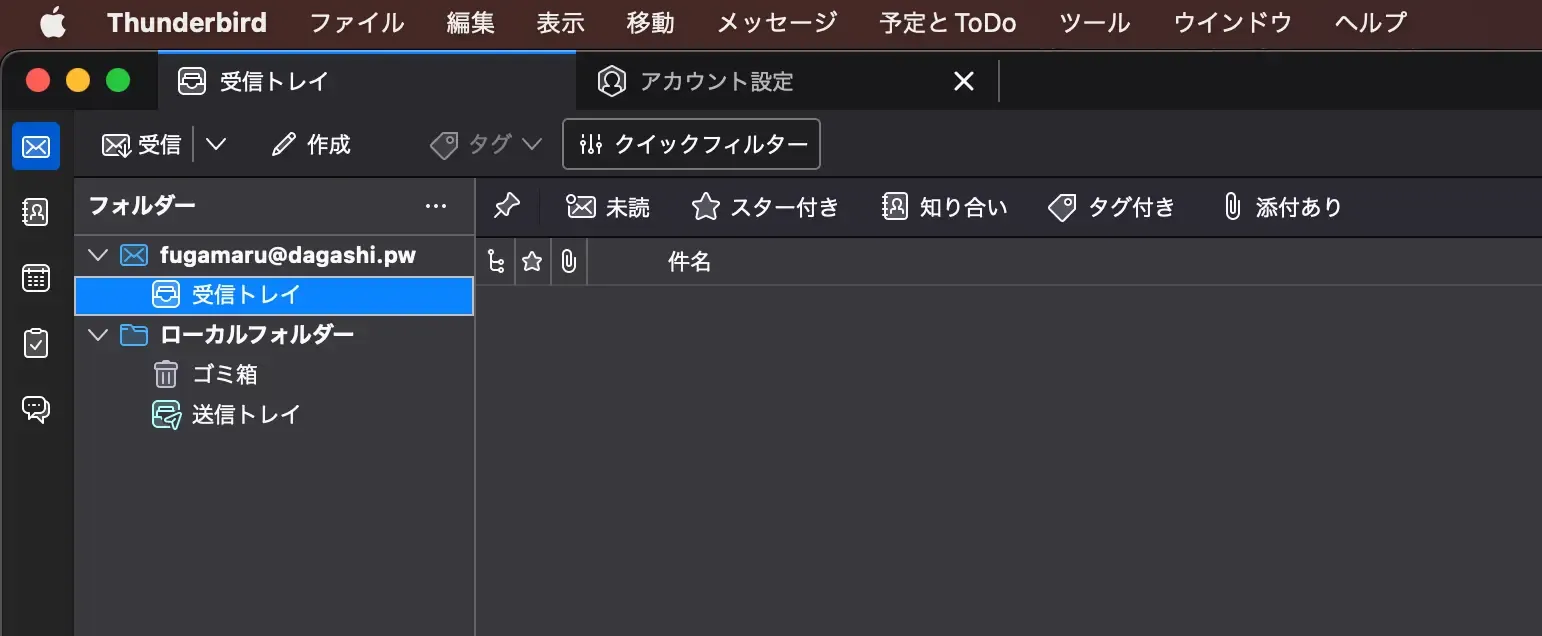Open the タグ dropdown
Viewport: 1542px width, 636px height.
click(486, 145)
